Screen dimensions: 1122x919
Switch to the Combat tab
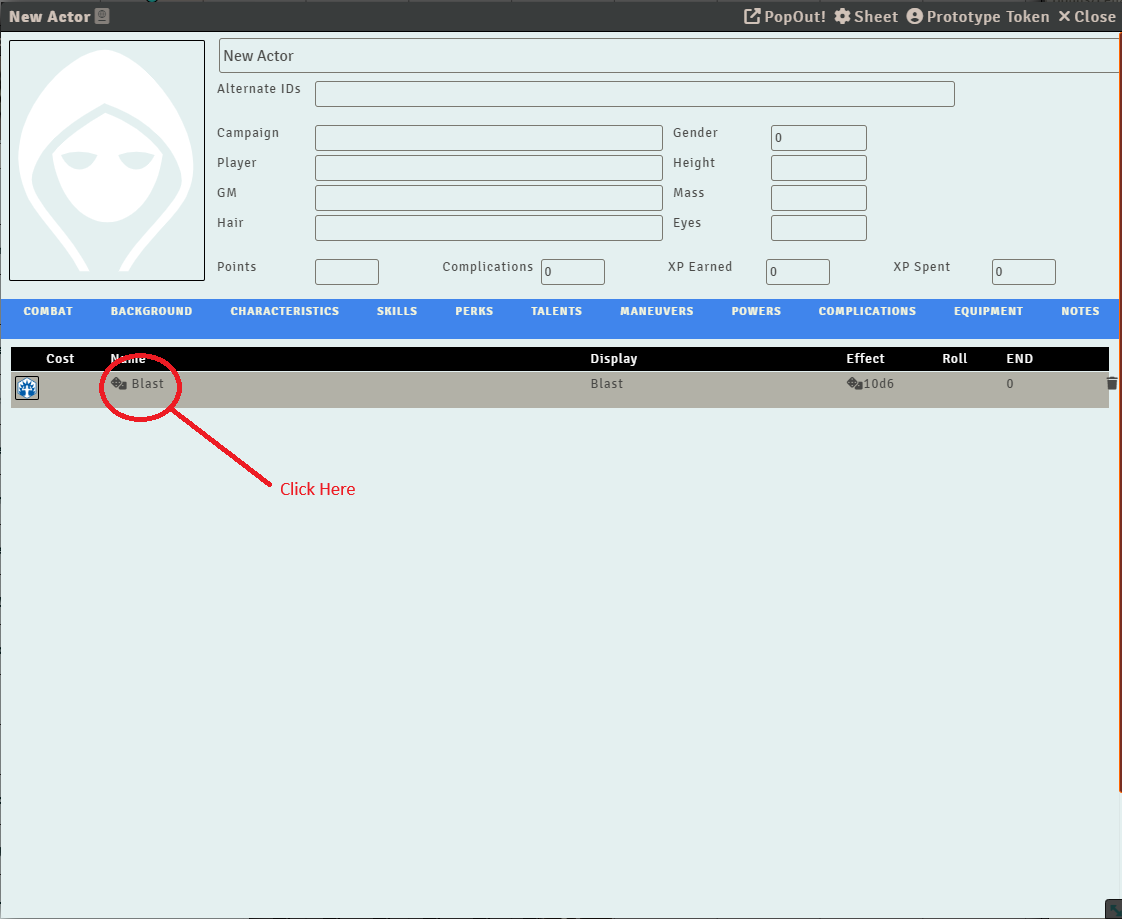coord(48,312)
